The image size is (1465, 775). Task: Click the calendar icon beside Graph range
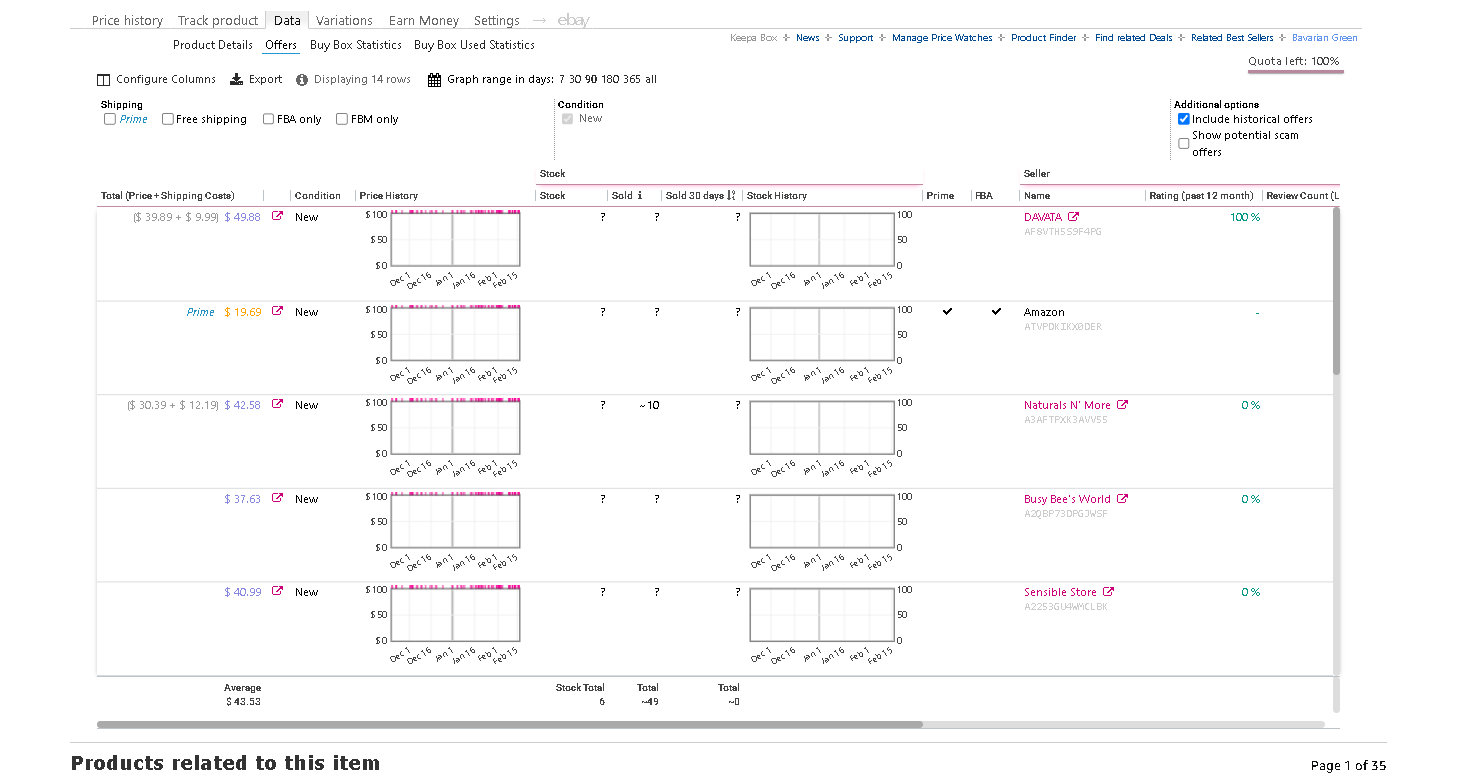(x=434, y=80)
